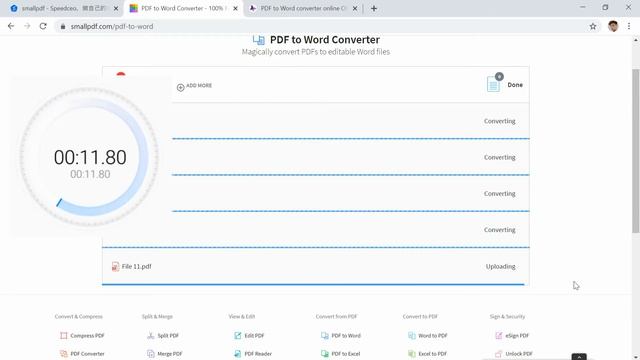Click the Convert & Compress category heading
Viewport: 640px width, 360px height.
pos(79,316)
